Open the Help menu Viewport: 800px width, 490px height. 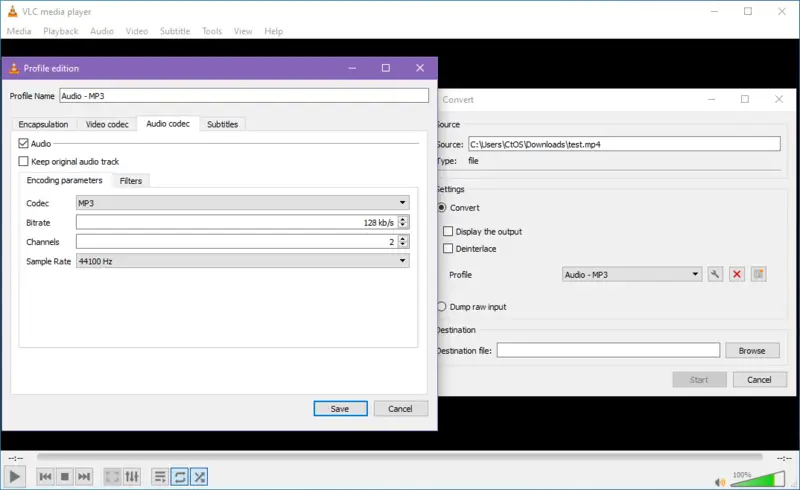point(273,31)
